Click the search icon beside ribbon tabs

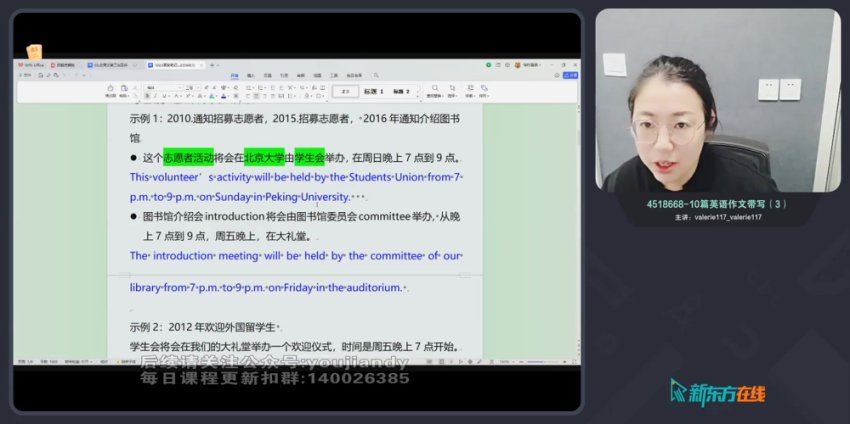tap(376, 75)
